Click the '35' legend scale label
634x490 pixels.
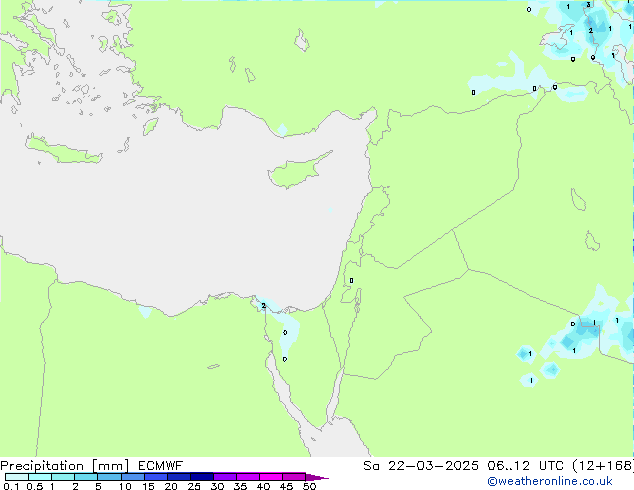tap(240, 486)
